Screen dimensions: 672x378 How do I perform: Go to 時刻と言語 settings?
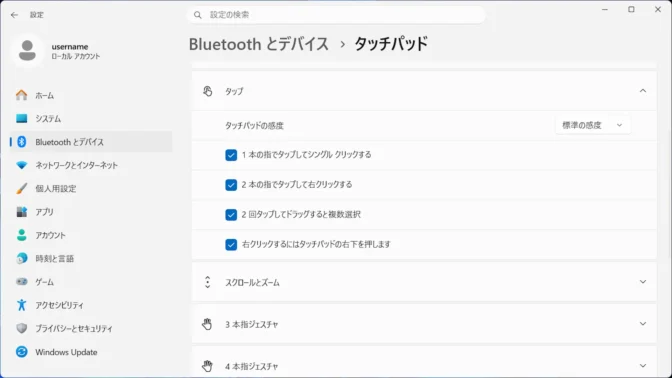pos(91,258)
